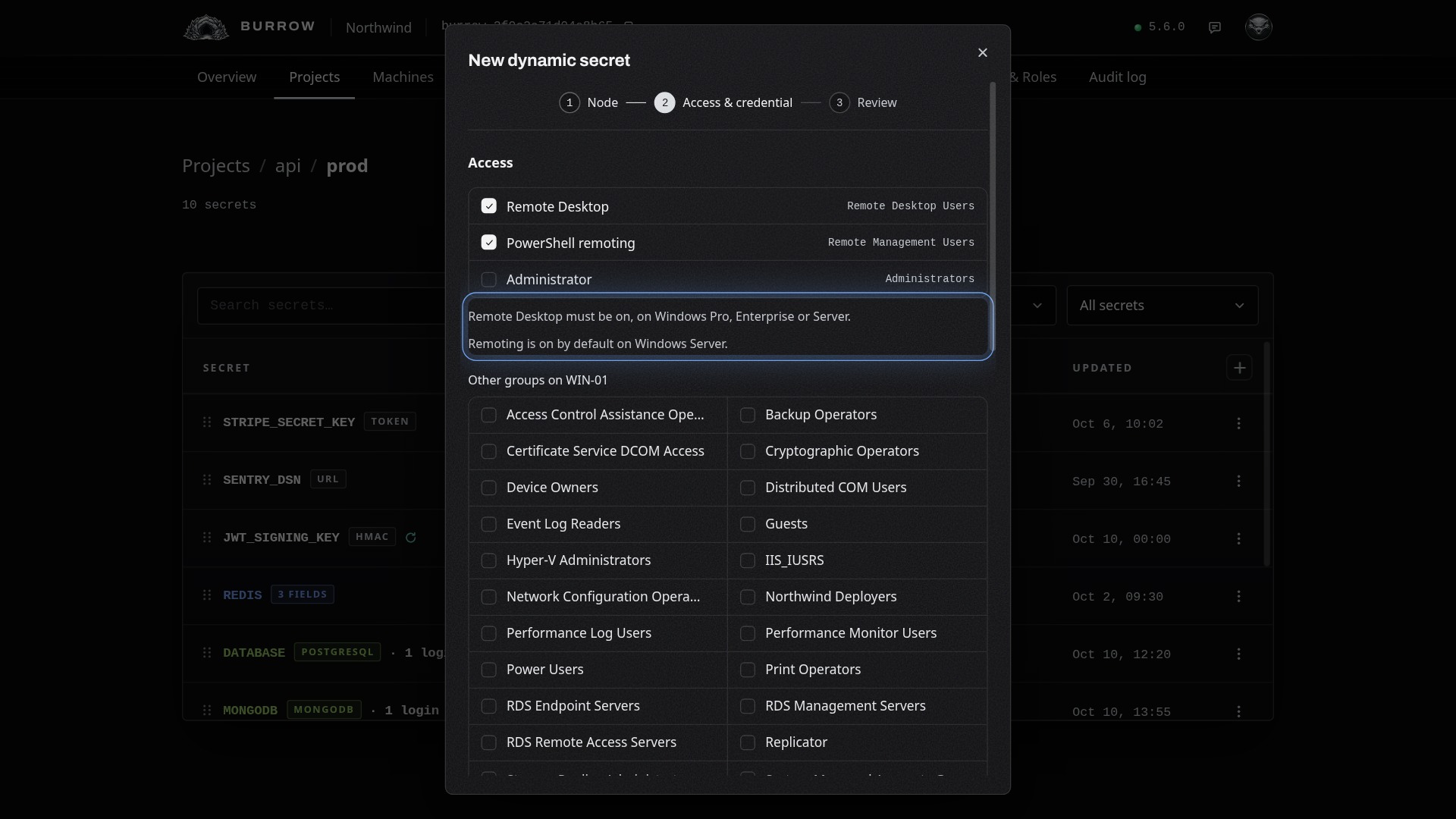Open kebab menu for REDIS row
The width and height of the screenshot is (1456, 819).
tap(1239, 596)
